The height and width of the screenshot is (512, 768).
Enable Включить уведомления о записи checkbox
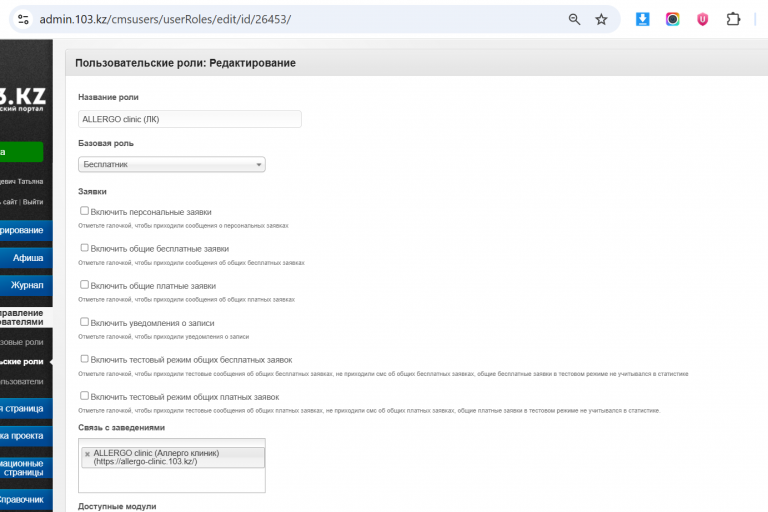tap(84, 322)
